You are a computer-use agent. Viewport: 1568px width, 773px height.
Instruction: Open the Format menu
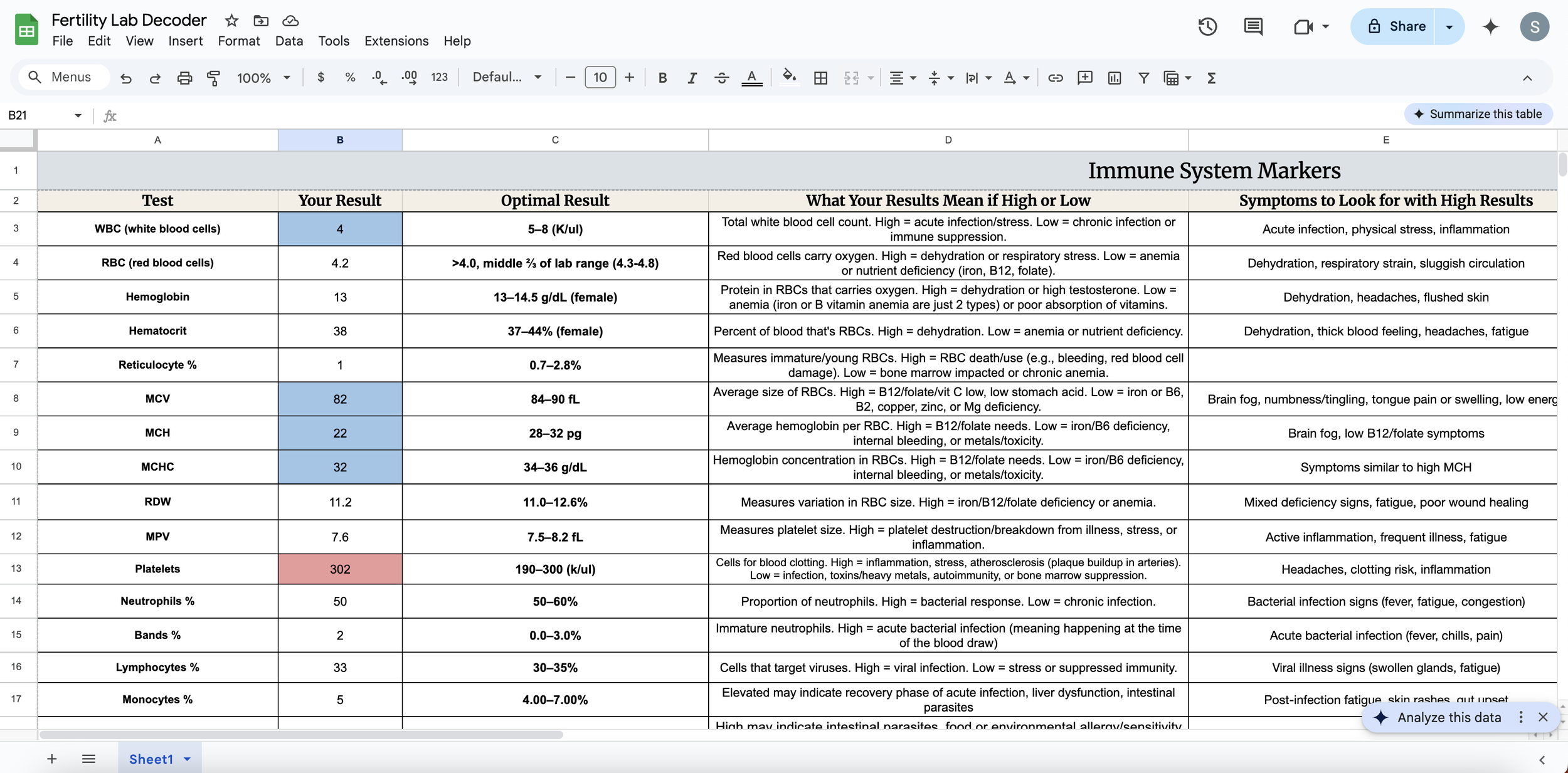[x=238, y=41]
